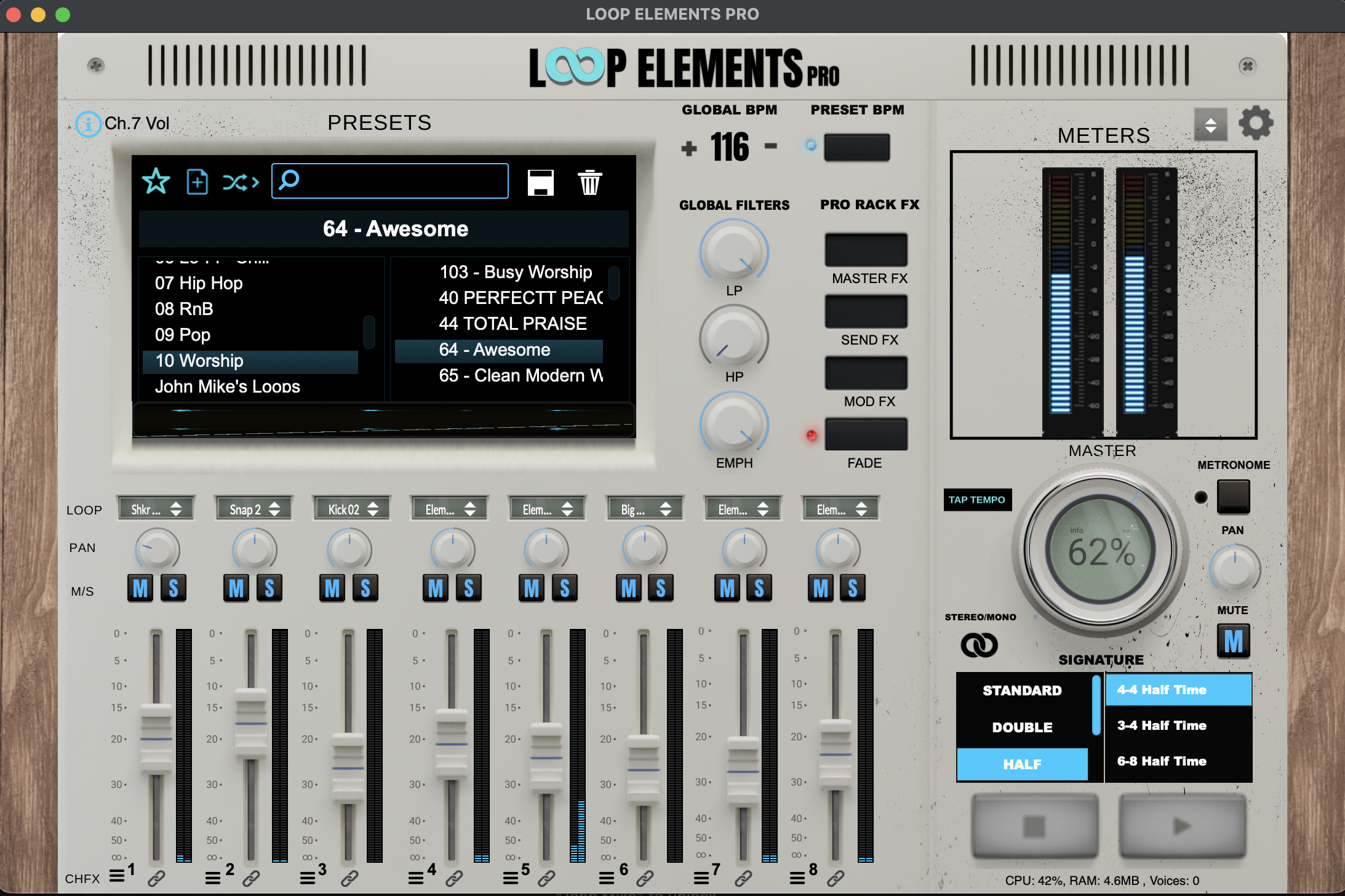
Task: Click the LP global filter knob
Action: (734, 252)
